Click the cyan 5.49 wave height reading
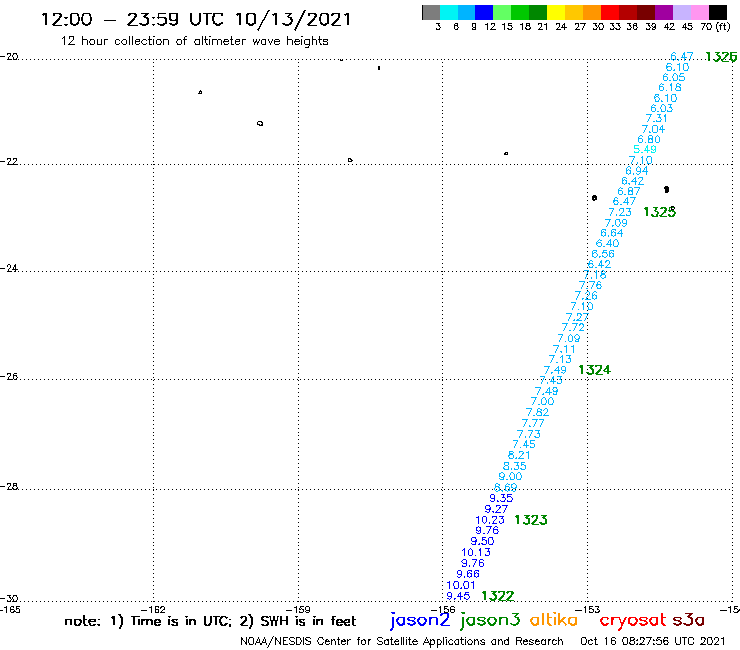The width and height of the screenshot is (740, 650). click(645, 150)
